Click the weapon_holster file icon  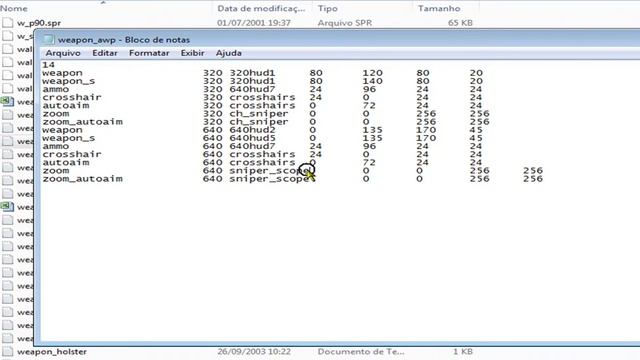pyautogui.click(x=7, y=351)
